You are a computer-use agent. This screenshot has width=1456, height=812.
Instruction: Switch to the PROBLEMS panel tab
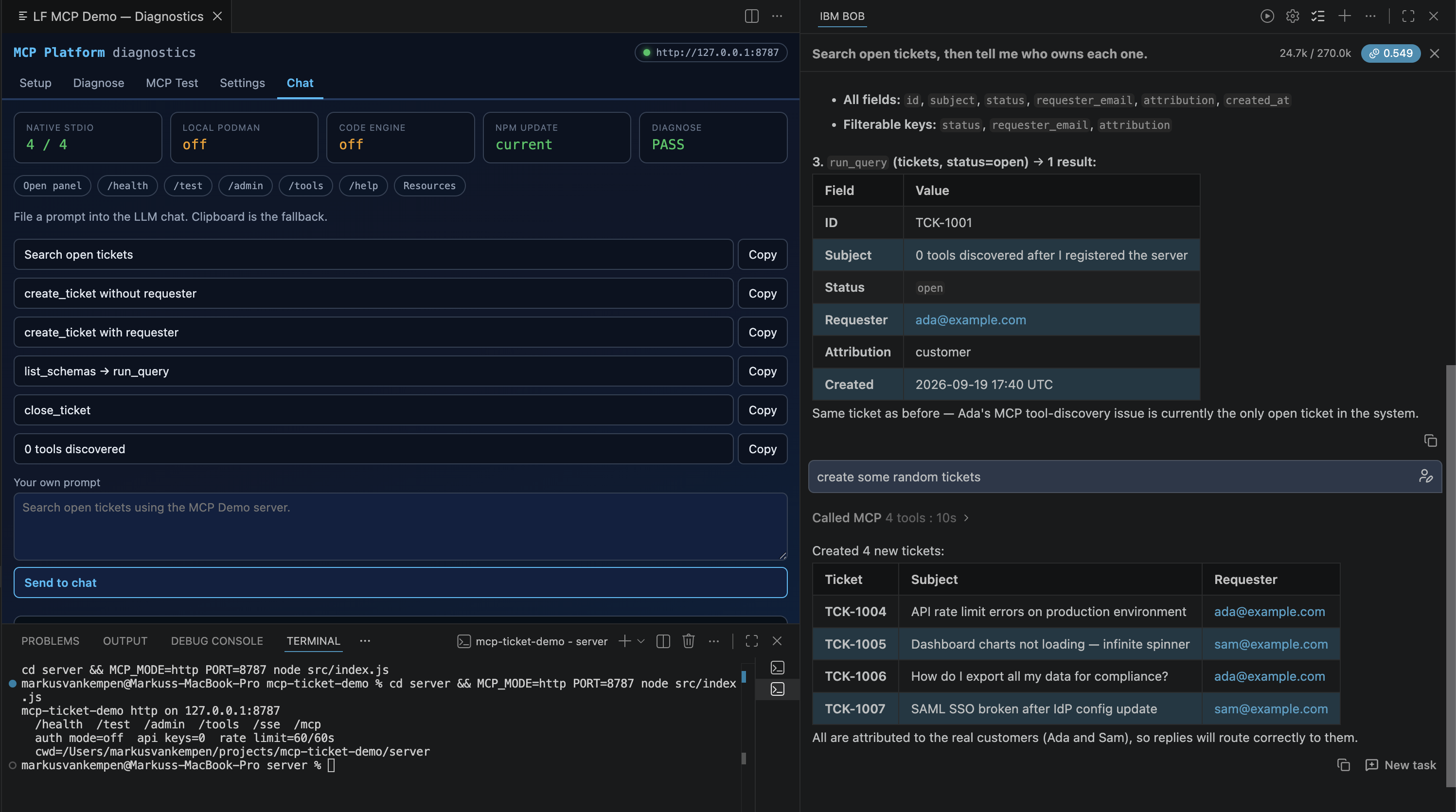pyautogui.click(x=50, y=641)
